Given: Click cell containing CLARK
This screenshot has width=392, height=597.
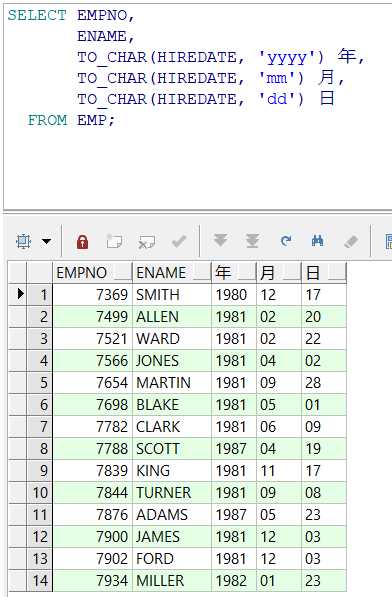Looking at the screenshot, I should (x=172, y=426).
